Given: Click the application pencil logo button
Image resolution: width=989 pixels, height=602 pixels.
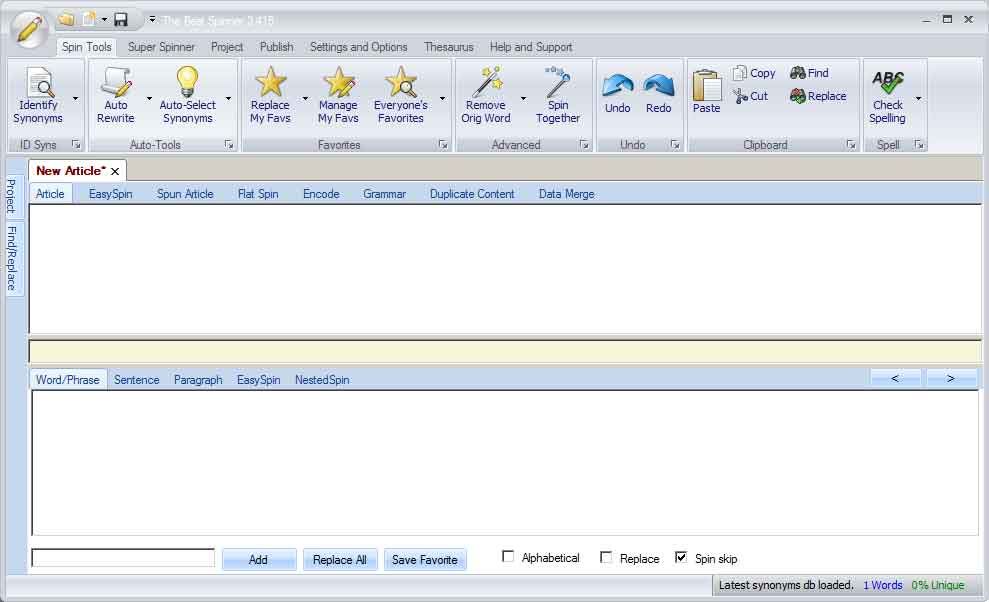Looking at the screenshot, I should tap(29, 29).
